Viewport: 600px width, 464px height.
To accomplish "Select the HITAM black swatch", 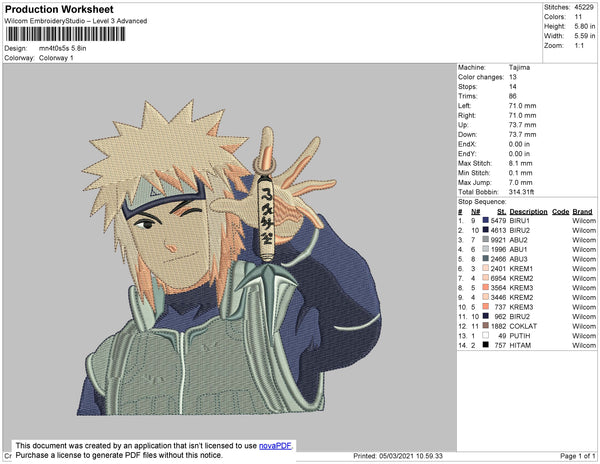I will (x=486, y=345).
